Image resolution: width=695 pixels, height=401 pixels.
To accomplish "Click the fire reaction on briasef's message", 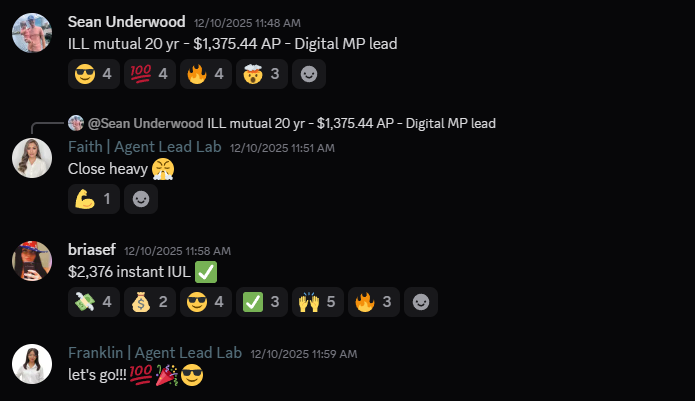I will [x=374, y=302].
